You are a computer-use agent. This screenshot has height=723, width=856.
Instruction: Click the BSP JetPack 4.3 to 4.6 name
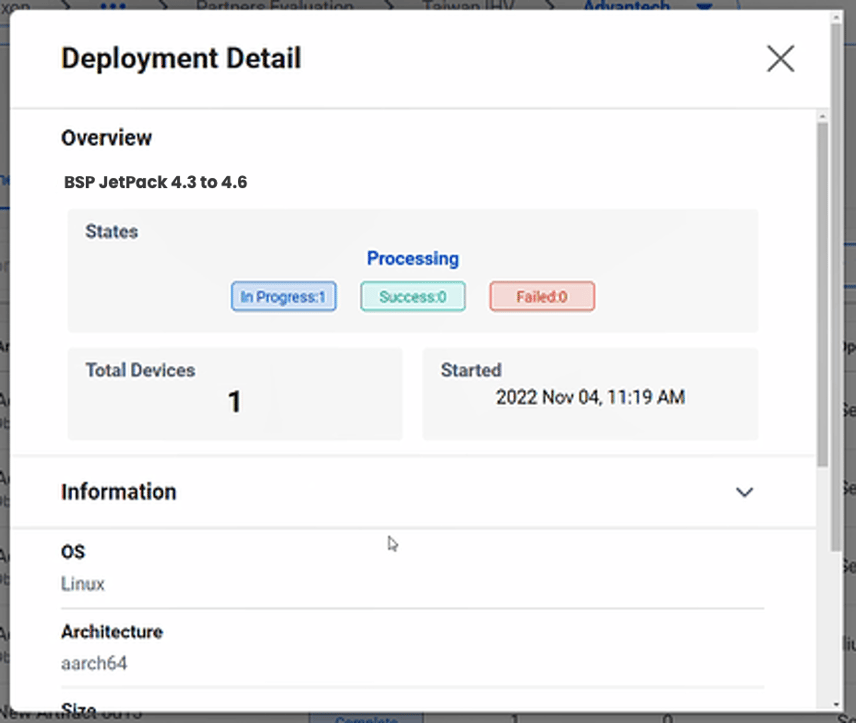click(155, 183)
